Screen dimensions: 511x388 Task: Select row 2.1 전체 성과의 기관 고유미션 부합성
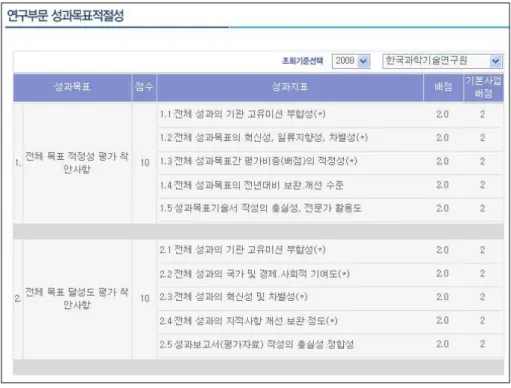pos(330,250)
